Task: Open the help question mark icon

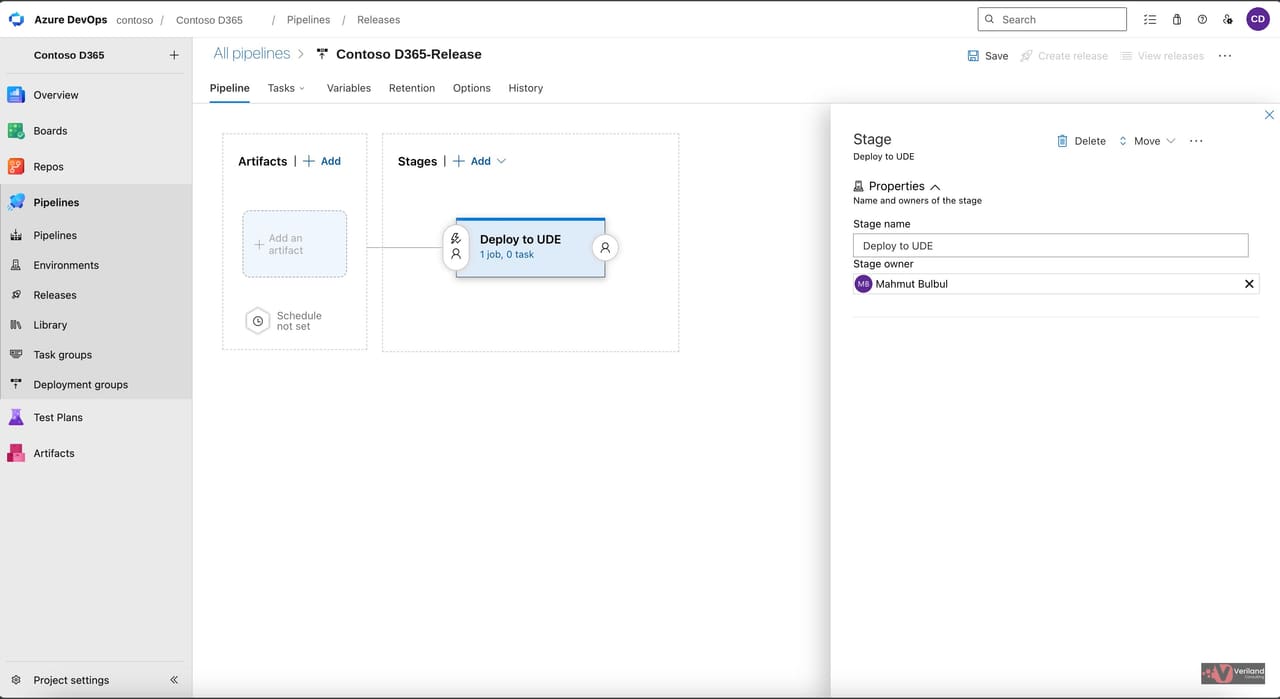Action: (1202, 19)
